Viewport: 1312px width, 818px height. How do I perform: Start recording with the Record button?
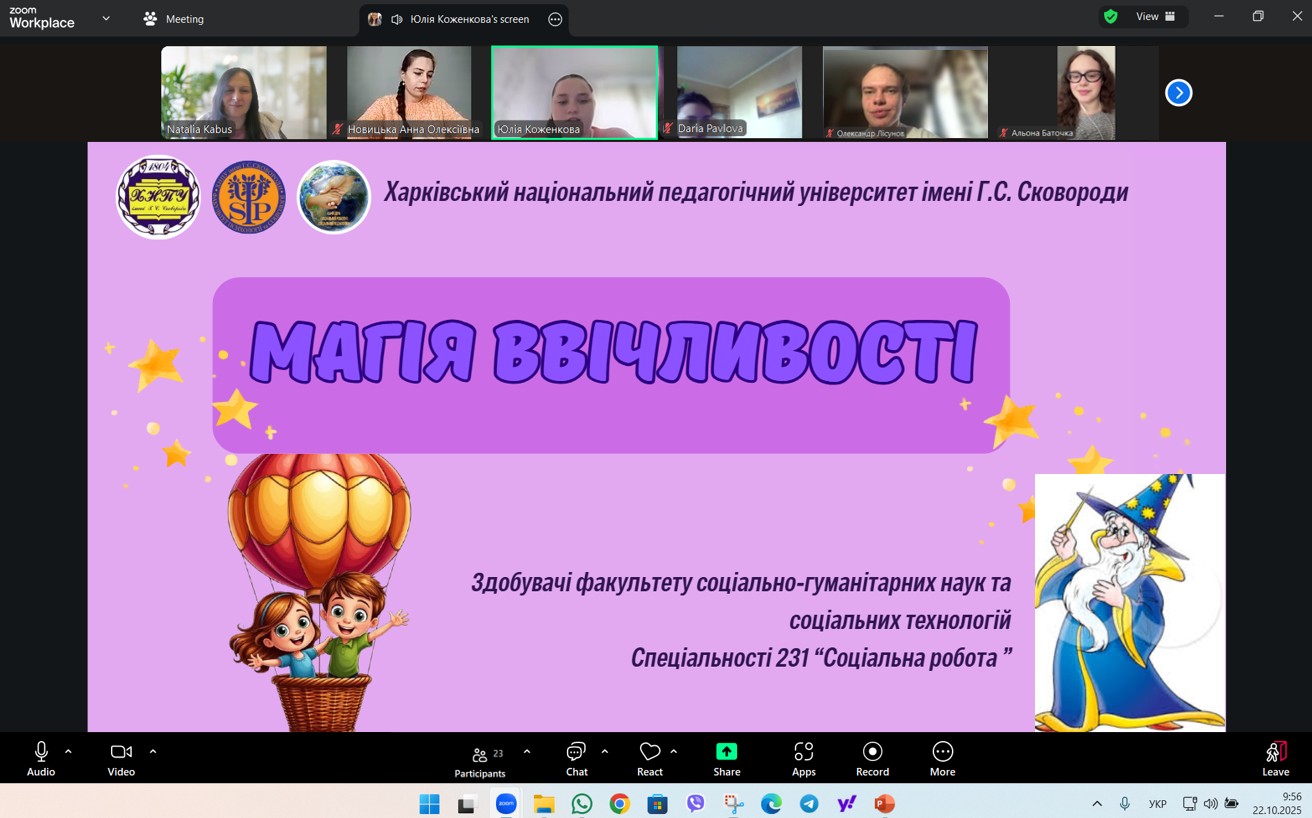click(x=872, y=758)
